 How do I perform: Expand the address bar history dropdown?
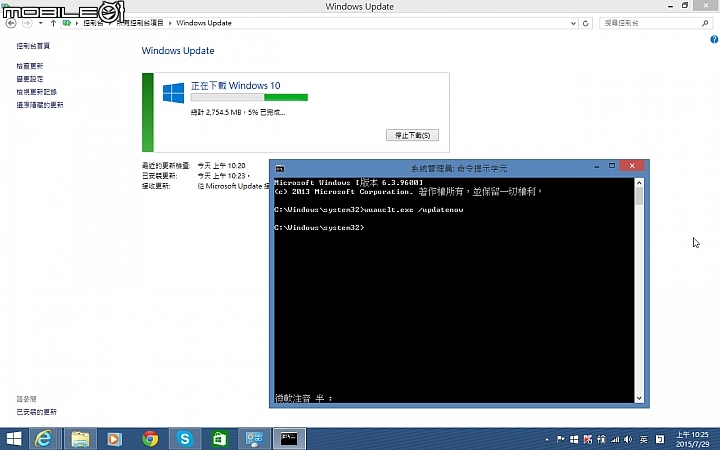click(573, 23)
